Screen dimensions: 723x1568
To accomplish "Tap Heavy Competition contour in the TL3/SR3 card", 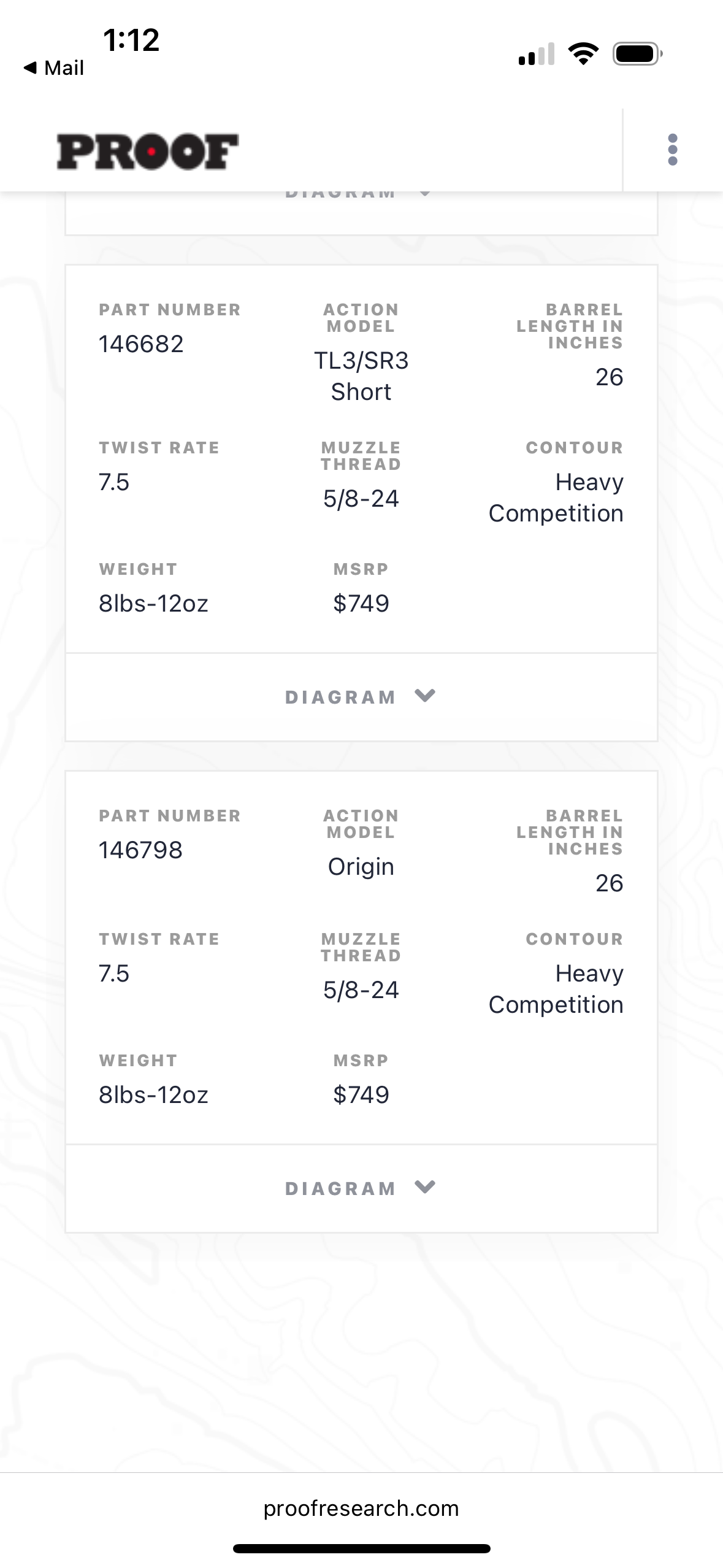I will [x=556, y=498].
